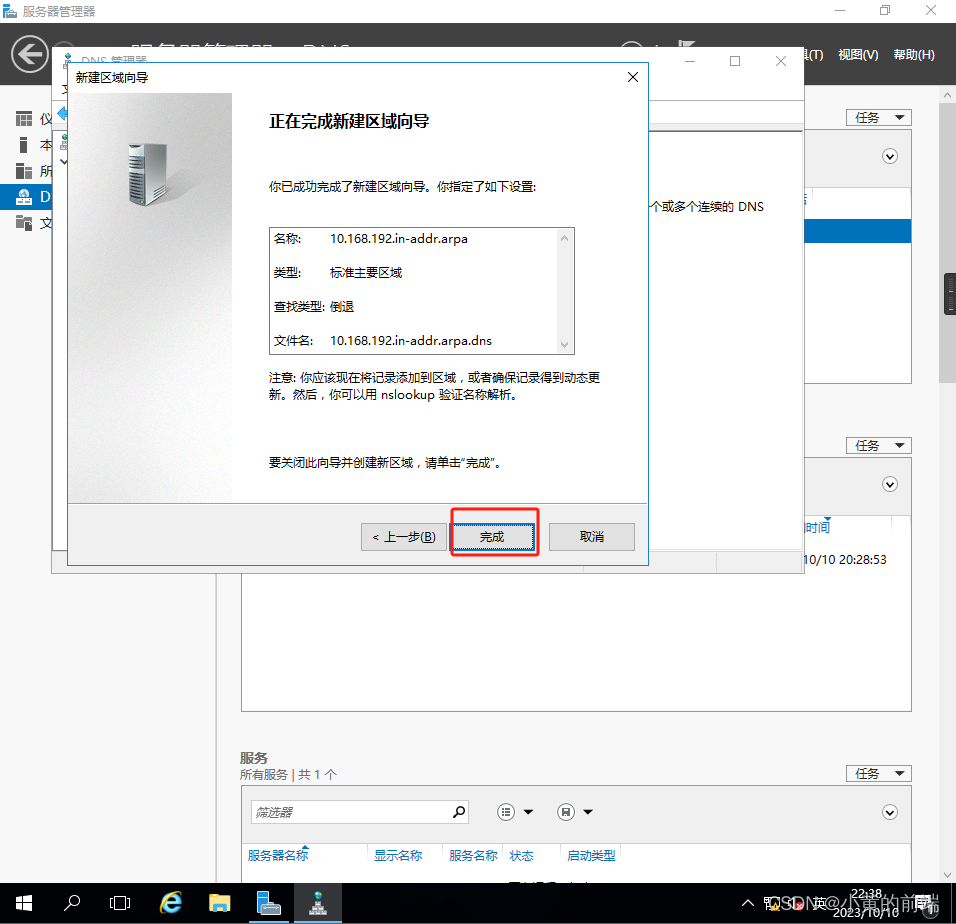Select the 名称 10.168.192.in-addr.arpa line
The width and height of the screenshot is (956, 924).
point(371,239)
